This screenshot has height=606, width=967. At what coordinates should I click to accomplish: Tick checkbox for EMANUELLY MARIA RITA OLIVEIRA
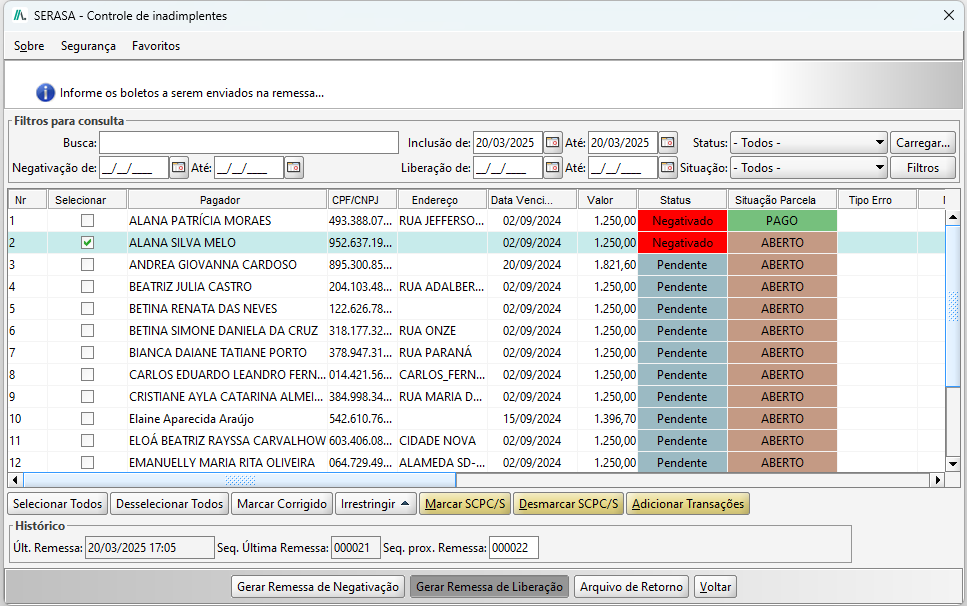click(x=88, y=462)
